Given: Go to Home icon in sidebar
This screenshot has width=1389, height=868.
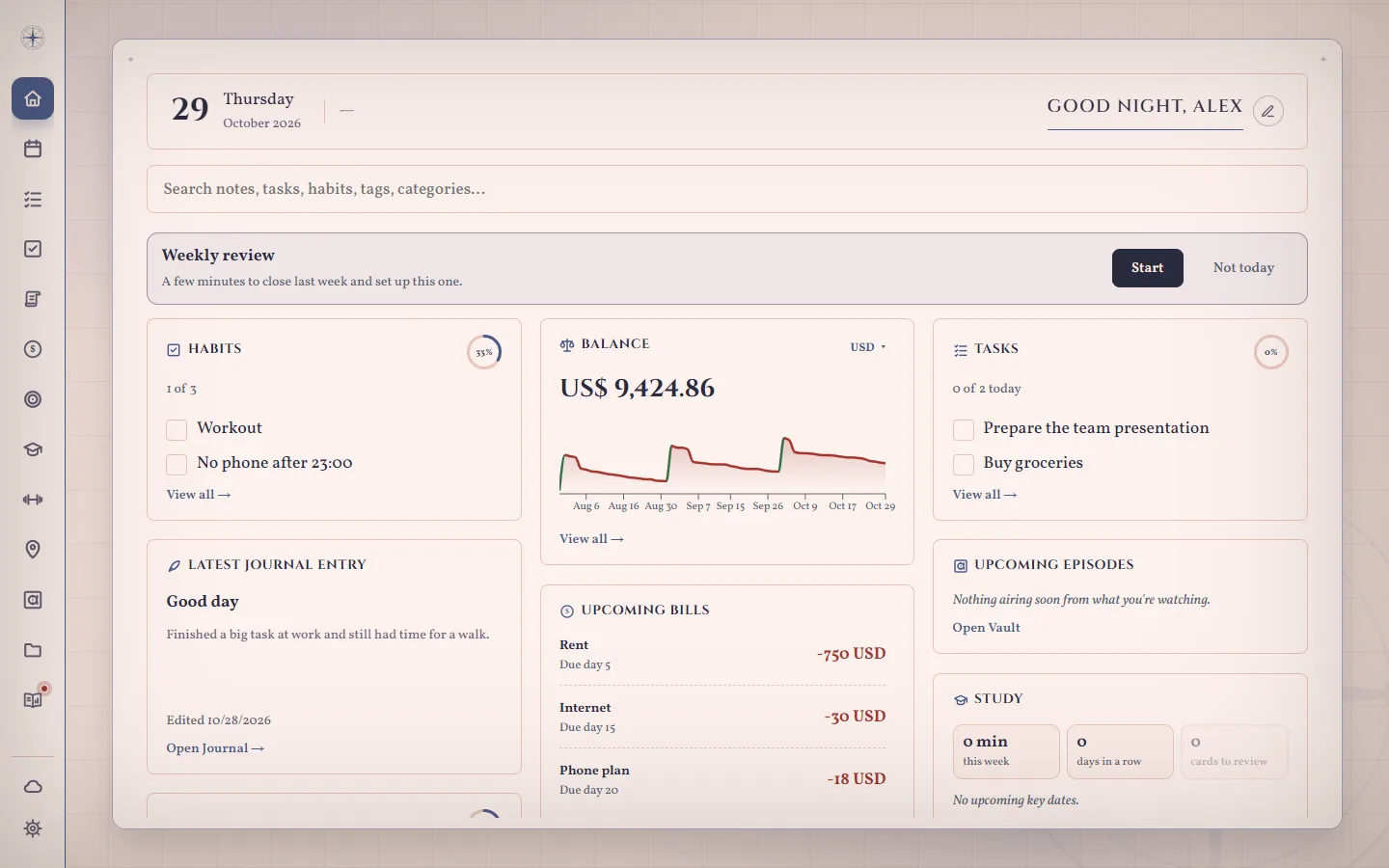Looking at the screenshot, I should 33,98.
